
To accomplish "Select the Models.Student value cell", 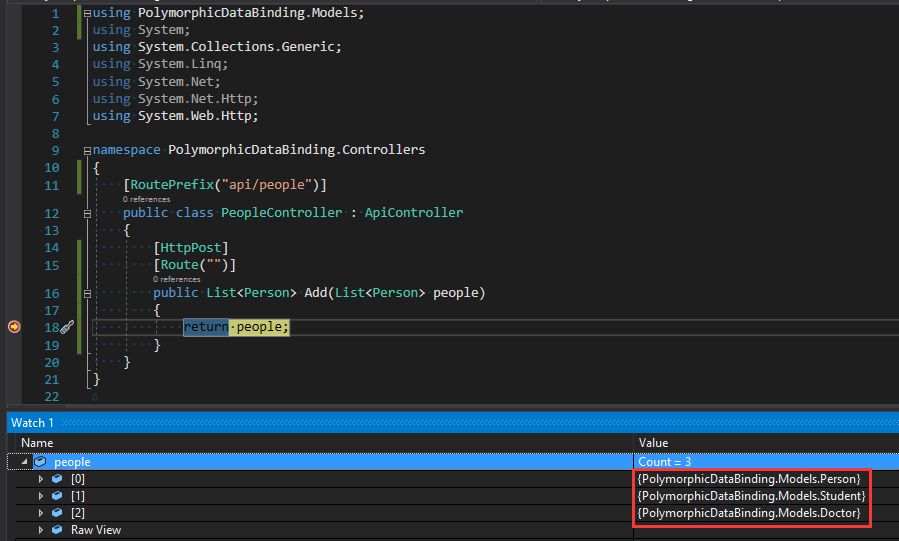I will (x=751, y=496).
